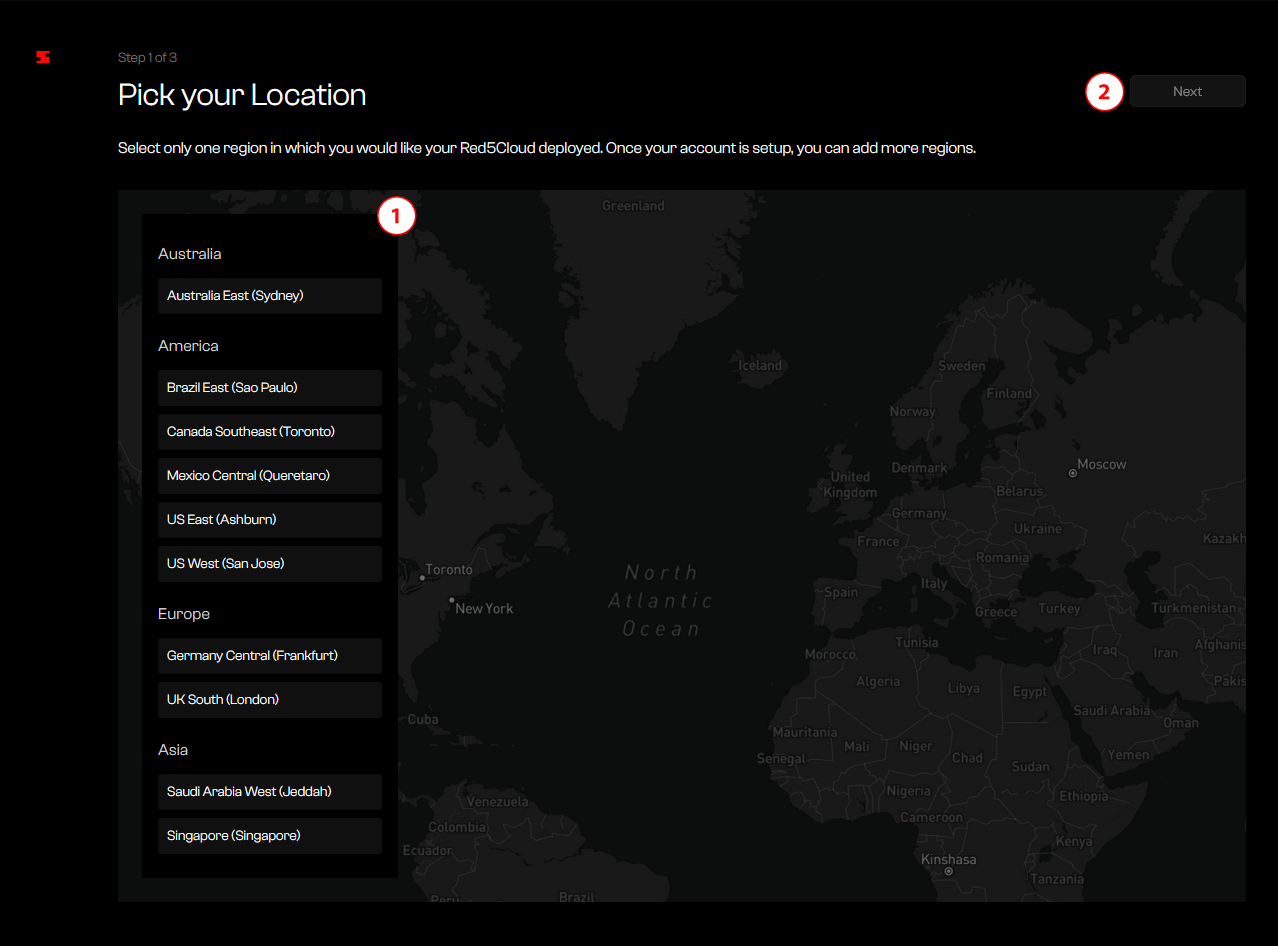The image size is (1278, 946).
Task: Select UK South (London) region
Action: point(270,700)
